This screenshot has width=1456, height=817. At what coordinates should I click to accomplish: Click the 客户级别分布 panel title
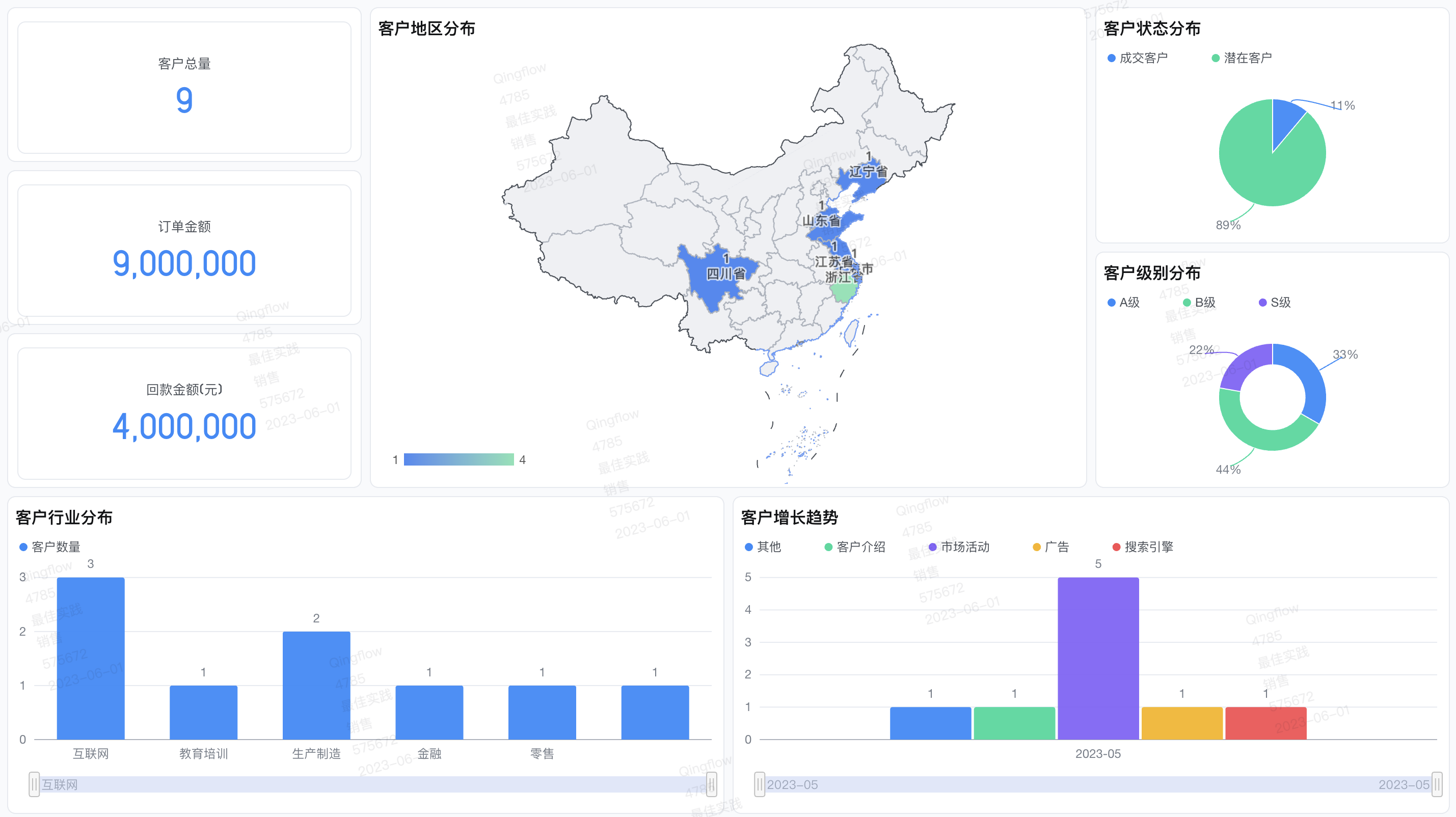(x=1152, y=273)
